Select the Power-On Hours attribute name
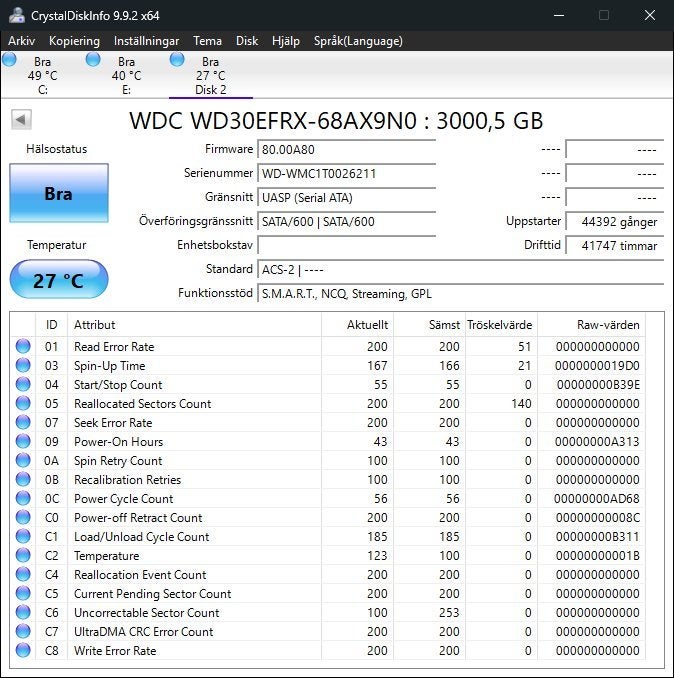Viewport: 674px width, 678px height. pyautogui.click(x=118, y=441)
